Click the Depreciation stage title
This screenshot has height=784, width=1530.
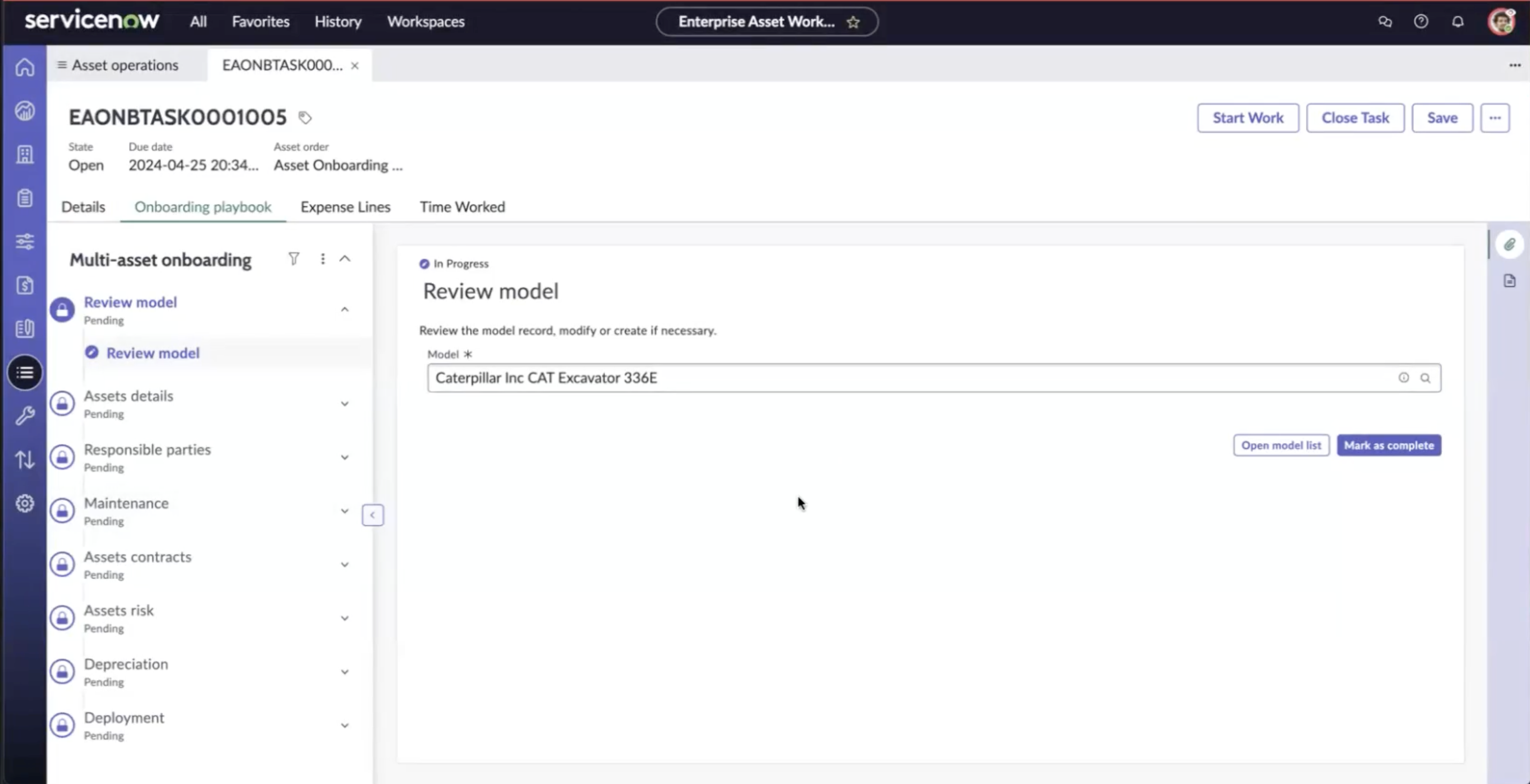pyautogui.click(x=126, y=664)
